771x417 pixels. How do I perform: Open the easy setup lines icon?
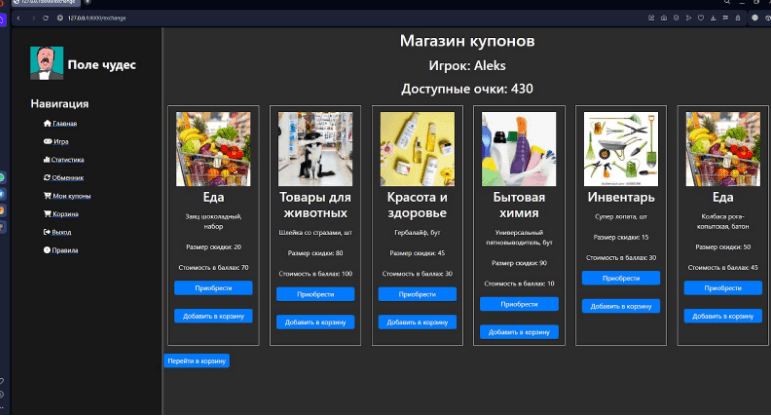(x=725, y=18)
